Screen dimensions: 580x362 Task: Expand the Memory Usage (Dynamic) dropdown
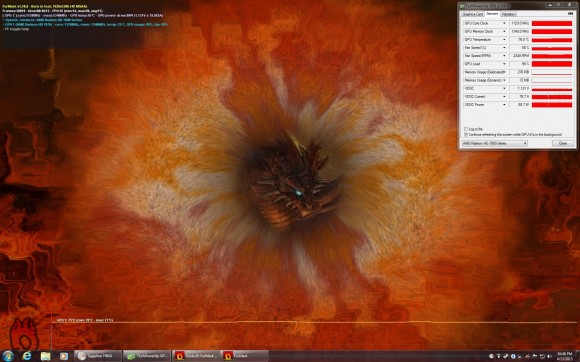504,80
